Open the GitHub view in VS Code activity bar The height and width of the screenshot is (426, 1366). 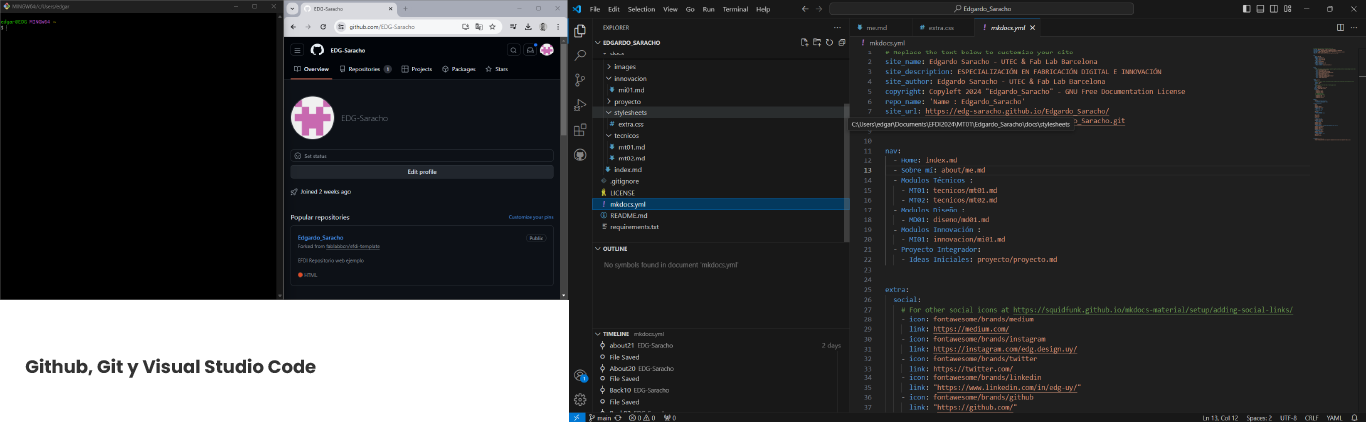[580, 155]
